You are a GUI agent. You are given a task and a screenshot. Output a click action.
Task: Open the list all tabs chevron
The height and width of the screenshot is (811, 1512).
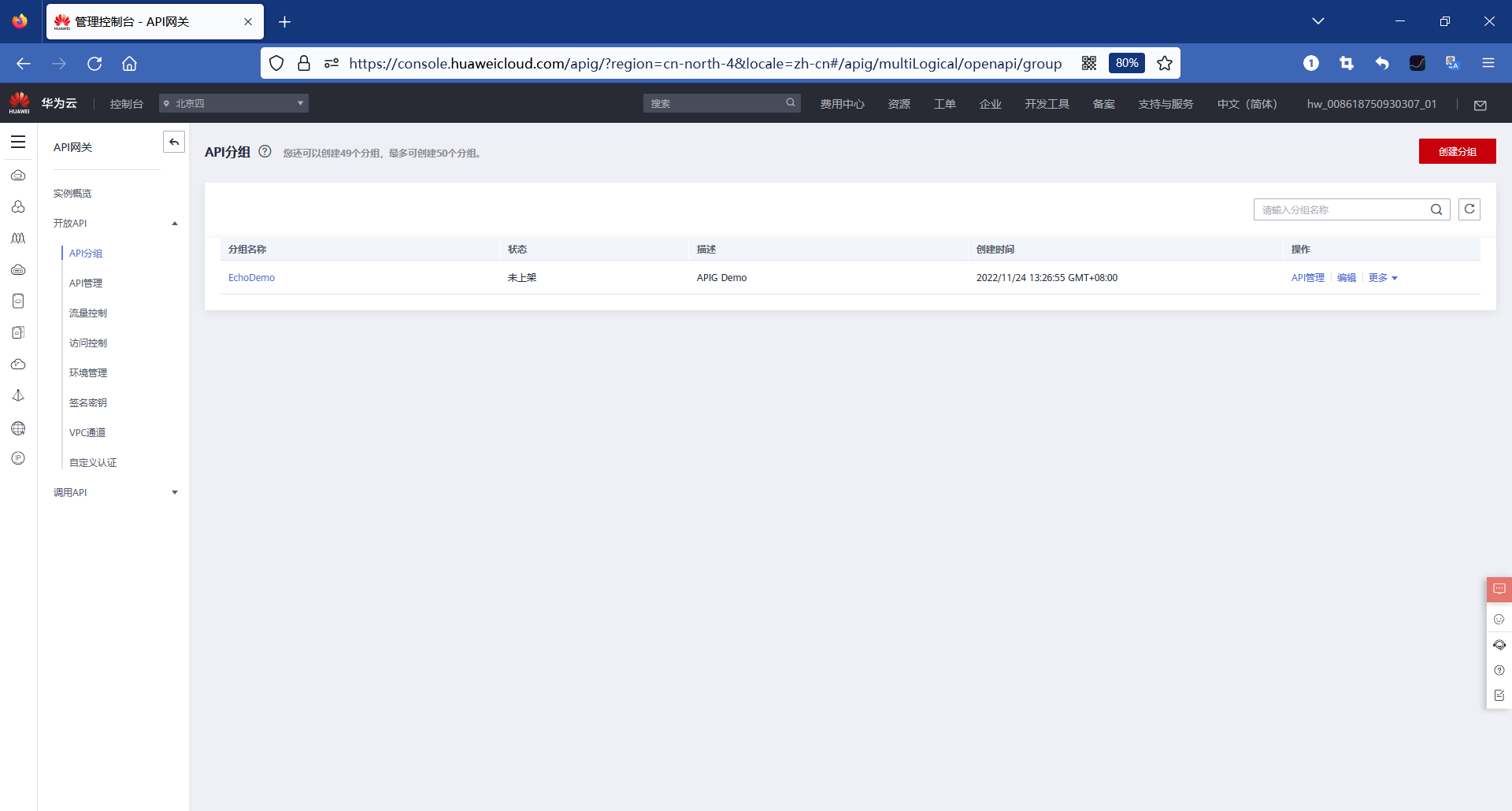click(1318, 21)
